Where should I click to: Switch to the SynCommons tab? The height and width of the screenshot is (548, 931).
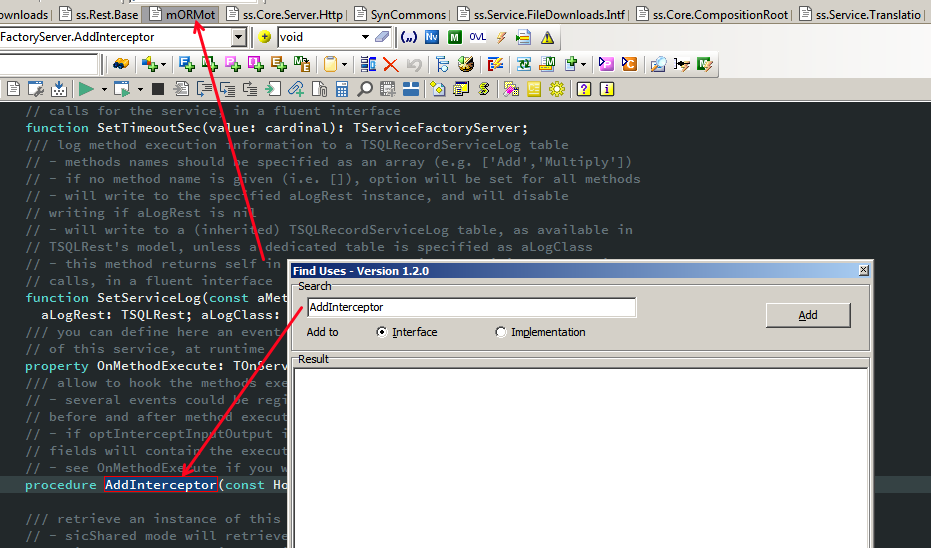[x=400, y=14]
